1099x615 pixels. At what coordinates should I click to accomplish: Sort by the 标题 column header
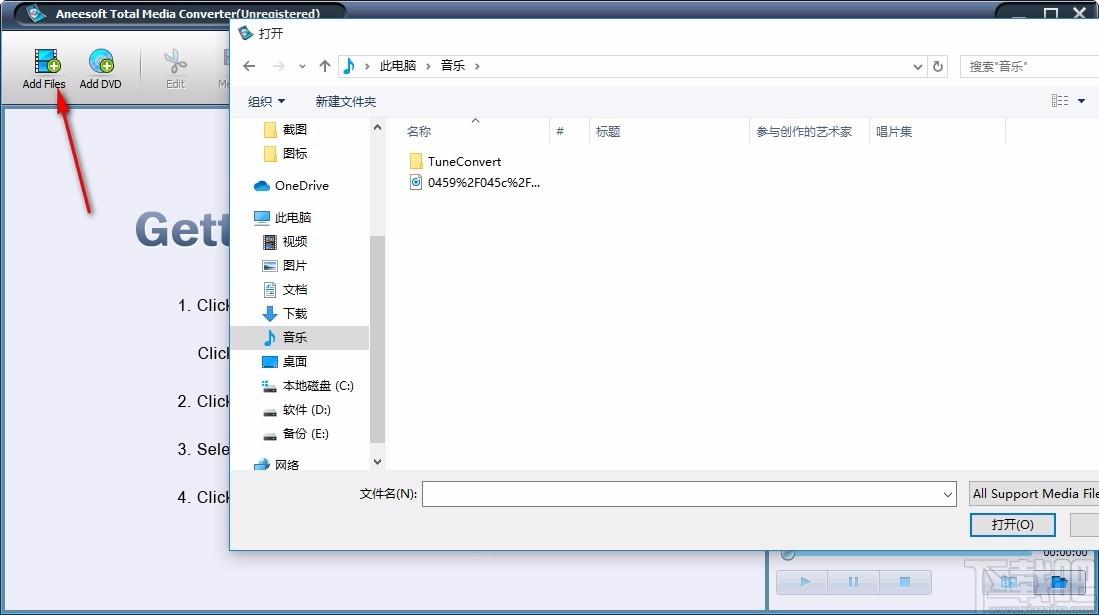[x=608, y=131]
